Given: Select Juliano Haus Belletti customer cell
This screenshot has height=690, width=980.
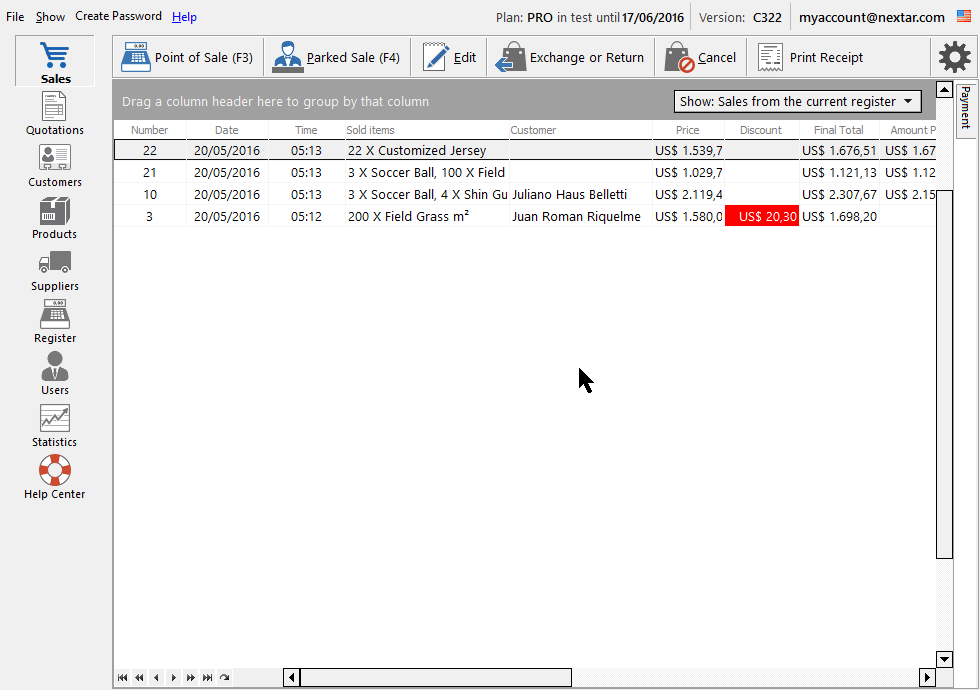Looking at the screenshot, I should 580,194.
